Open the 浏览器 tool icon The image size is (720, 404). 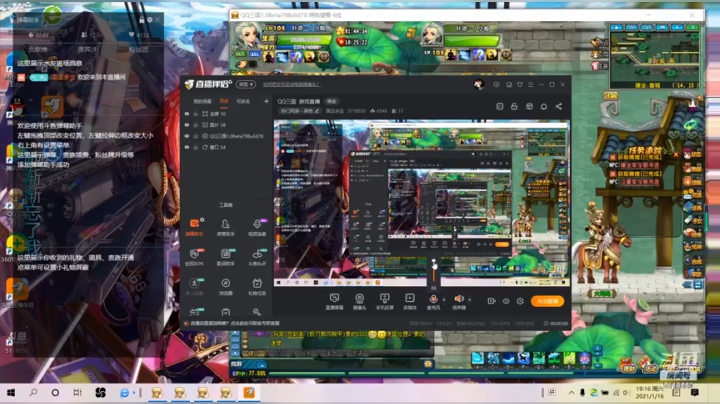[x=225, y=286]
